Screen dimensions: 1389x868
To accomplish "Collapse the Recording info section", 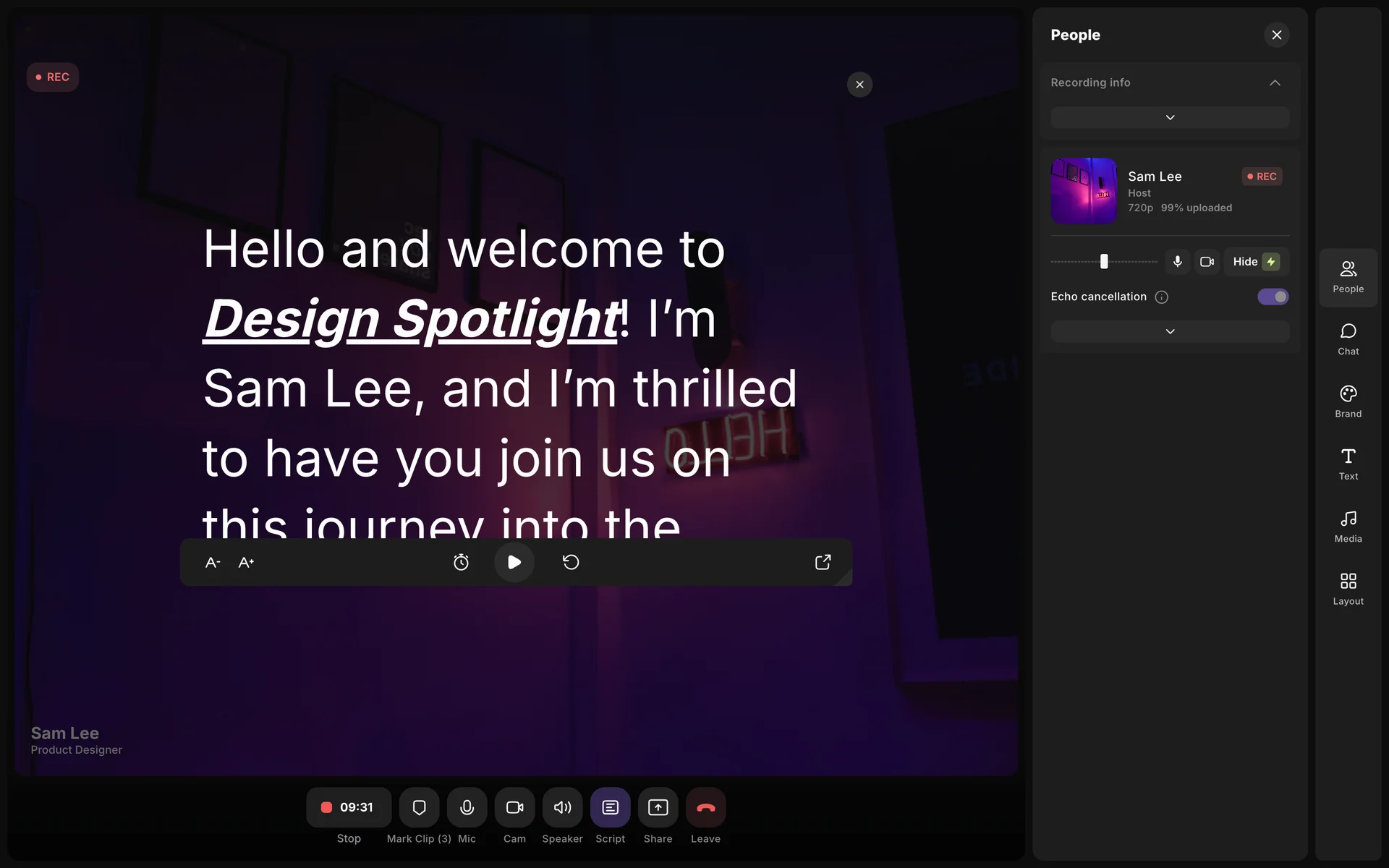I will click(x=1275, y=82).
